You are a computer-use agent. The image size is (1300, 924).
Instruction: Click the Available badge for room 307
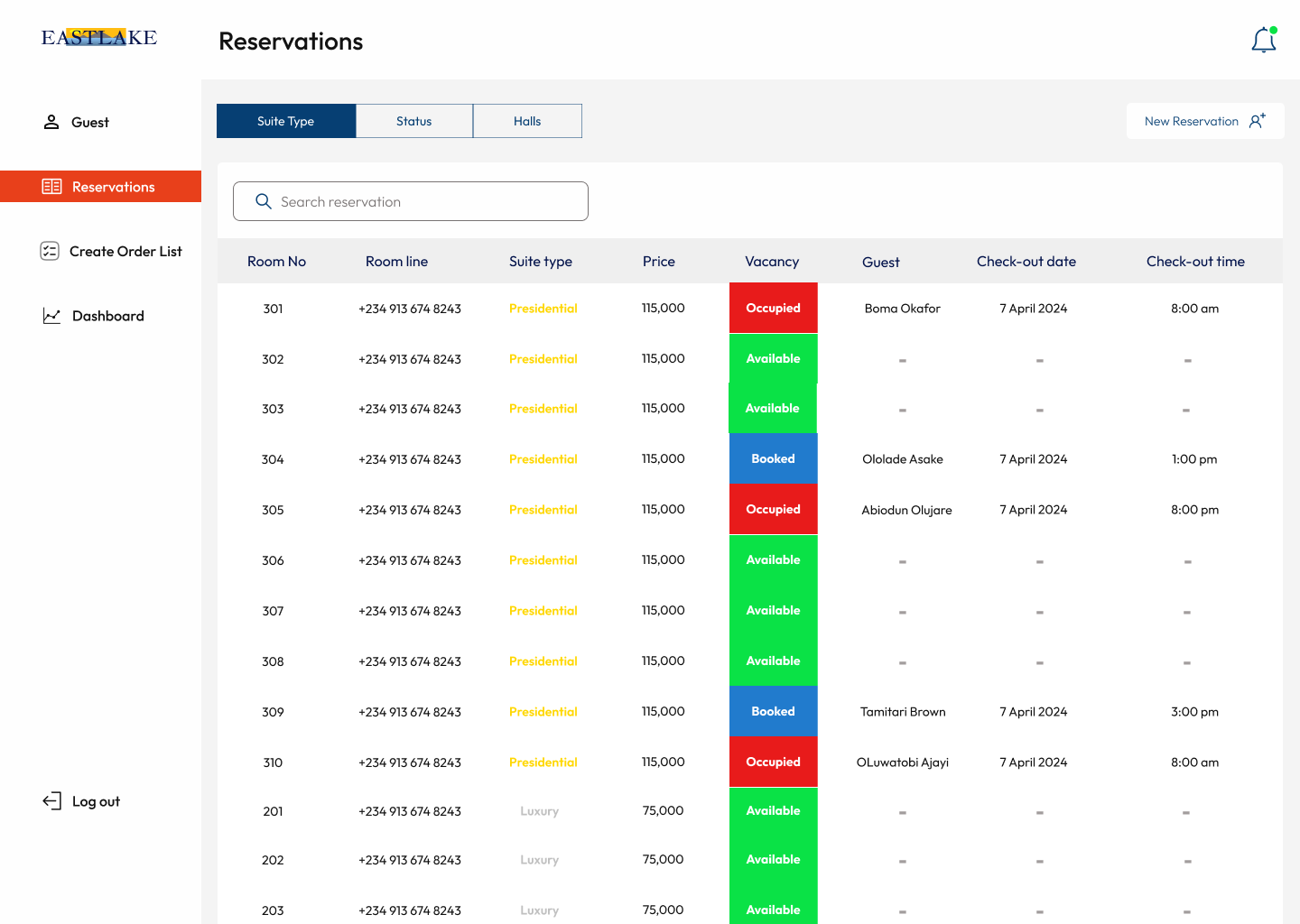coord(774,610)
